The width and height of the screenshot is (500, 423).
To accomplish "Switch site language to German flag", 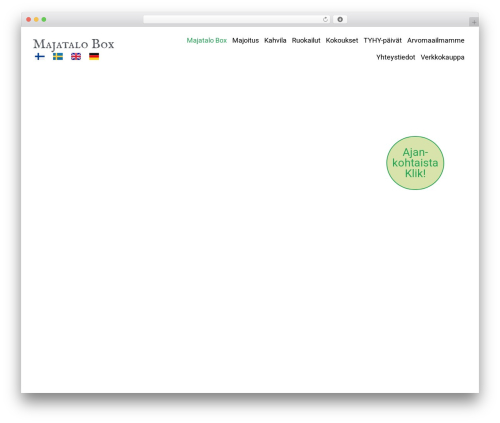I will (94, 57).
